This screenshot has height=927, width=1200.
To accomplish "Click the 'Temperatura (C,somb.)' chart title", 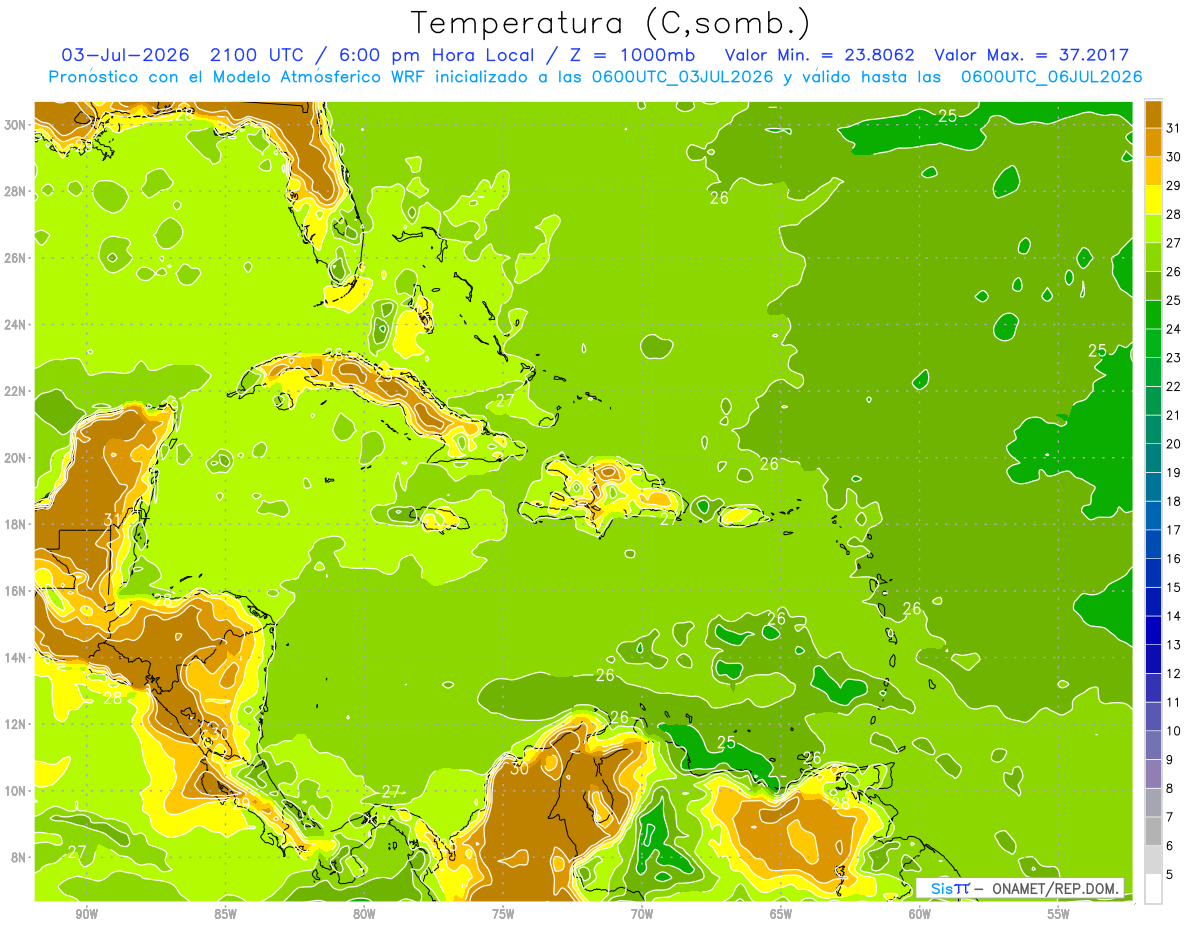I will click(x=611, y=23).
